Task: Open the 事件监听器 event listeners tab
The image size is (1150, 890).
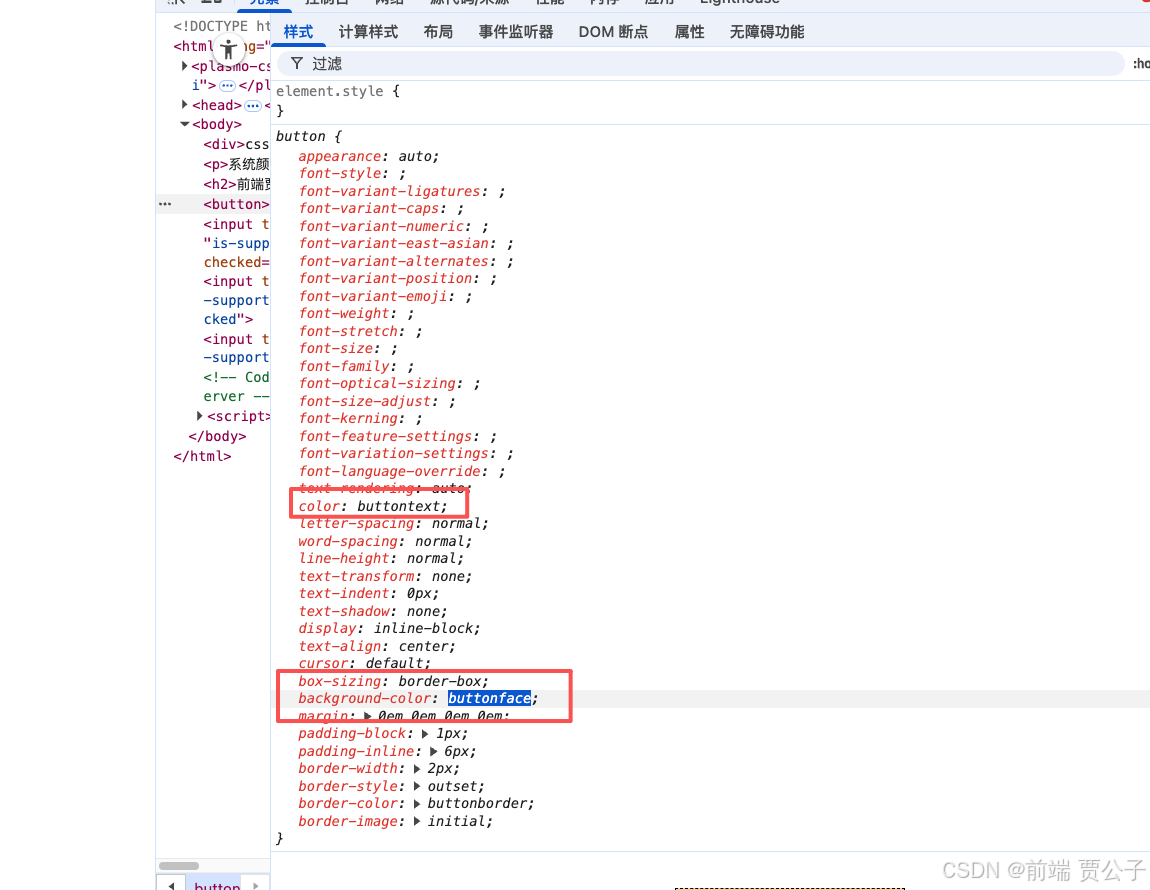Action: pos(516,32)
